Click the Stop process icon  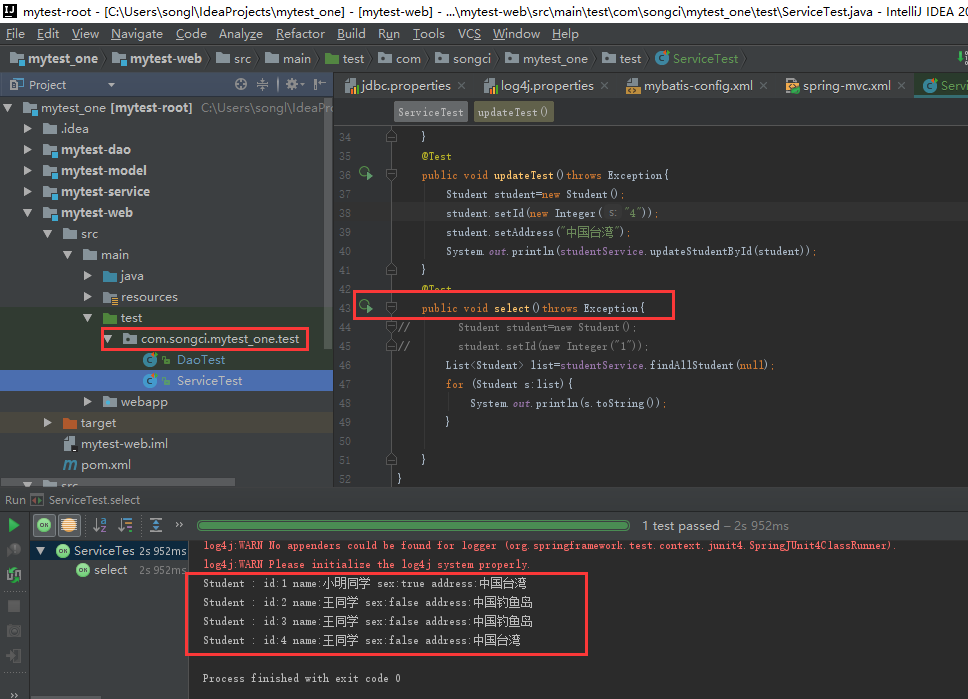14,606
